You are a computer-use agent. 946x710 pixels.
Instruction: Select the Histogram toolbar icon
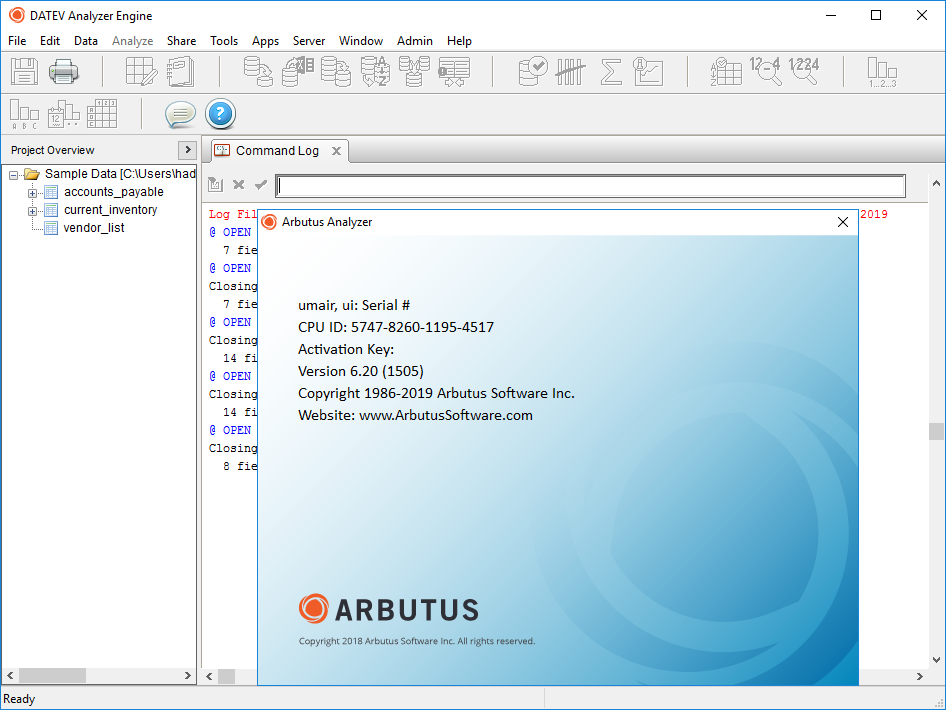coord(570,71)
